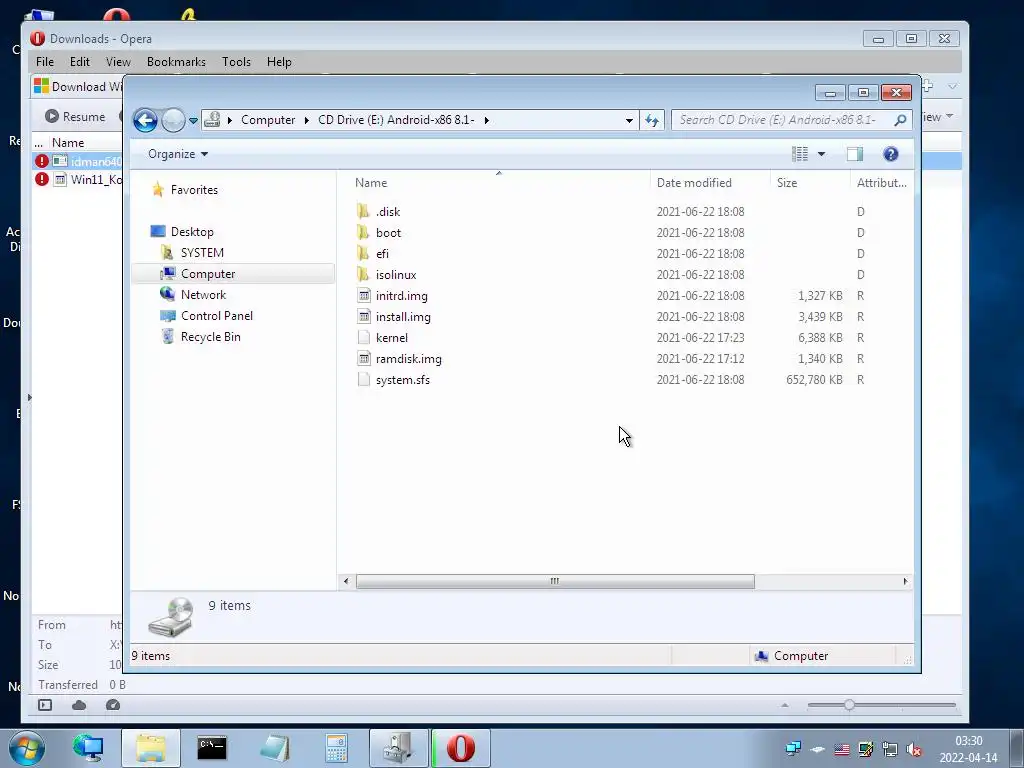Select the isolinux folder
Viewport: 1024px width, 768px height.
396,275
